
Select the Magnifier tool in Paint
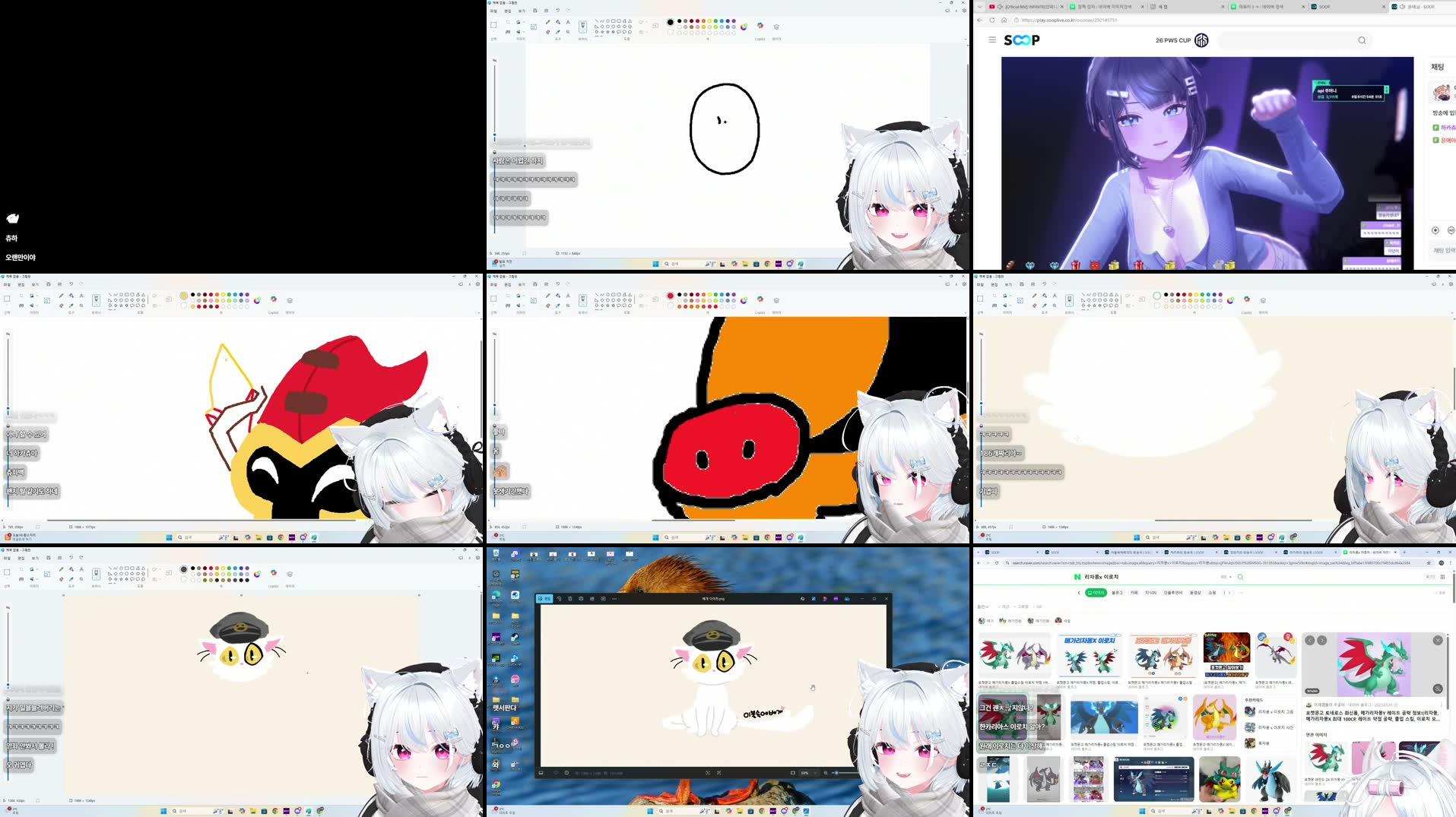tap(568, 33)
